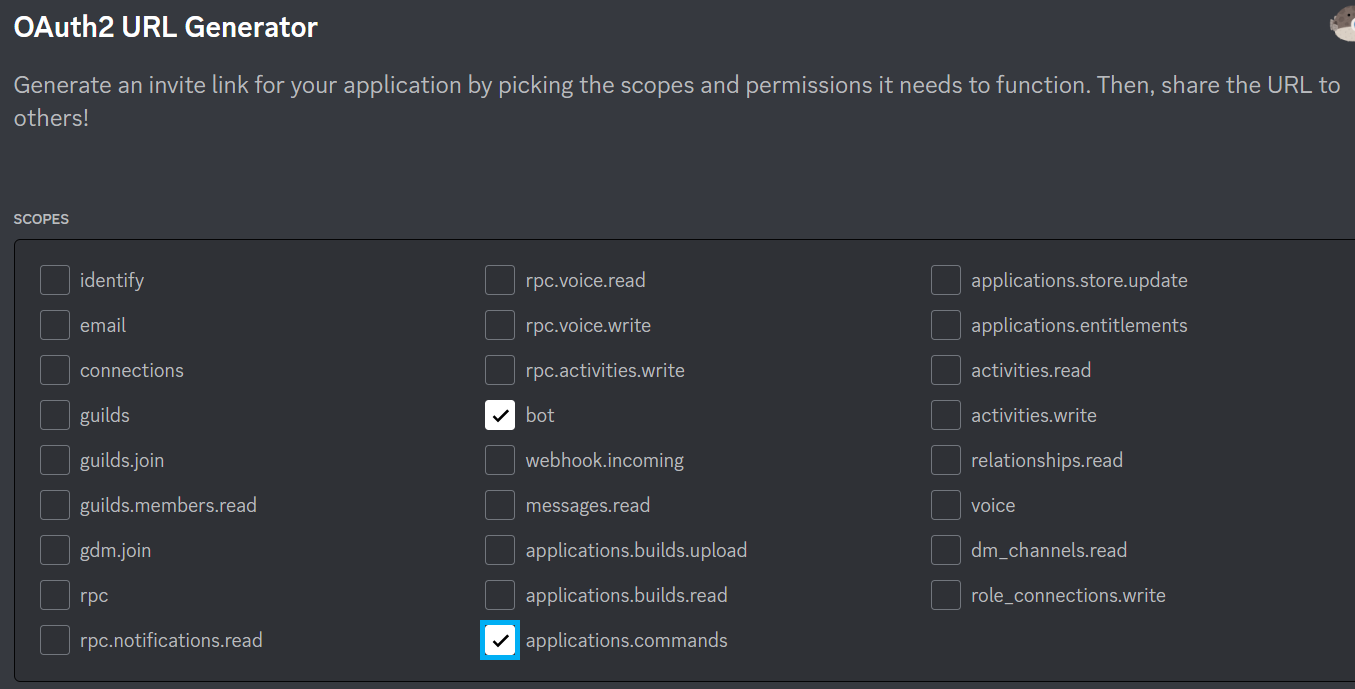Check the gdm.join scope

tap(55, 550)
